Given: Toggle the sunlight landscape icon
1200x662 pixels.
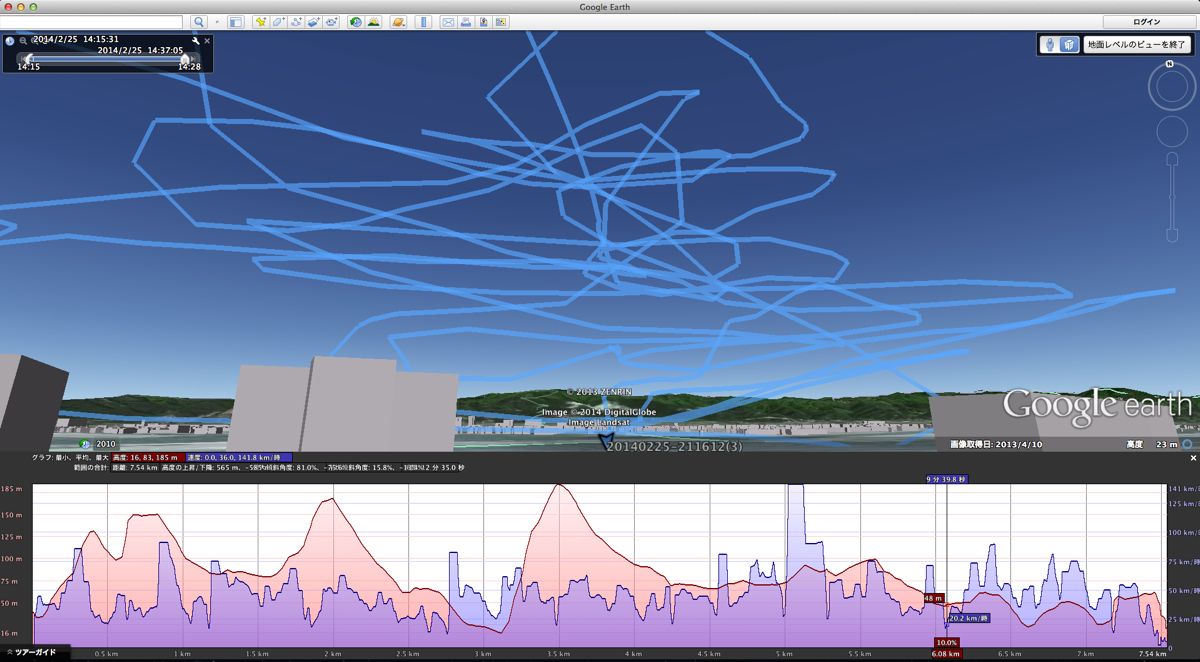Looking at the screenshot, I should (373, 22).
